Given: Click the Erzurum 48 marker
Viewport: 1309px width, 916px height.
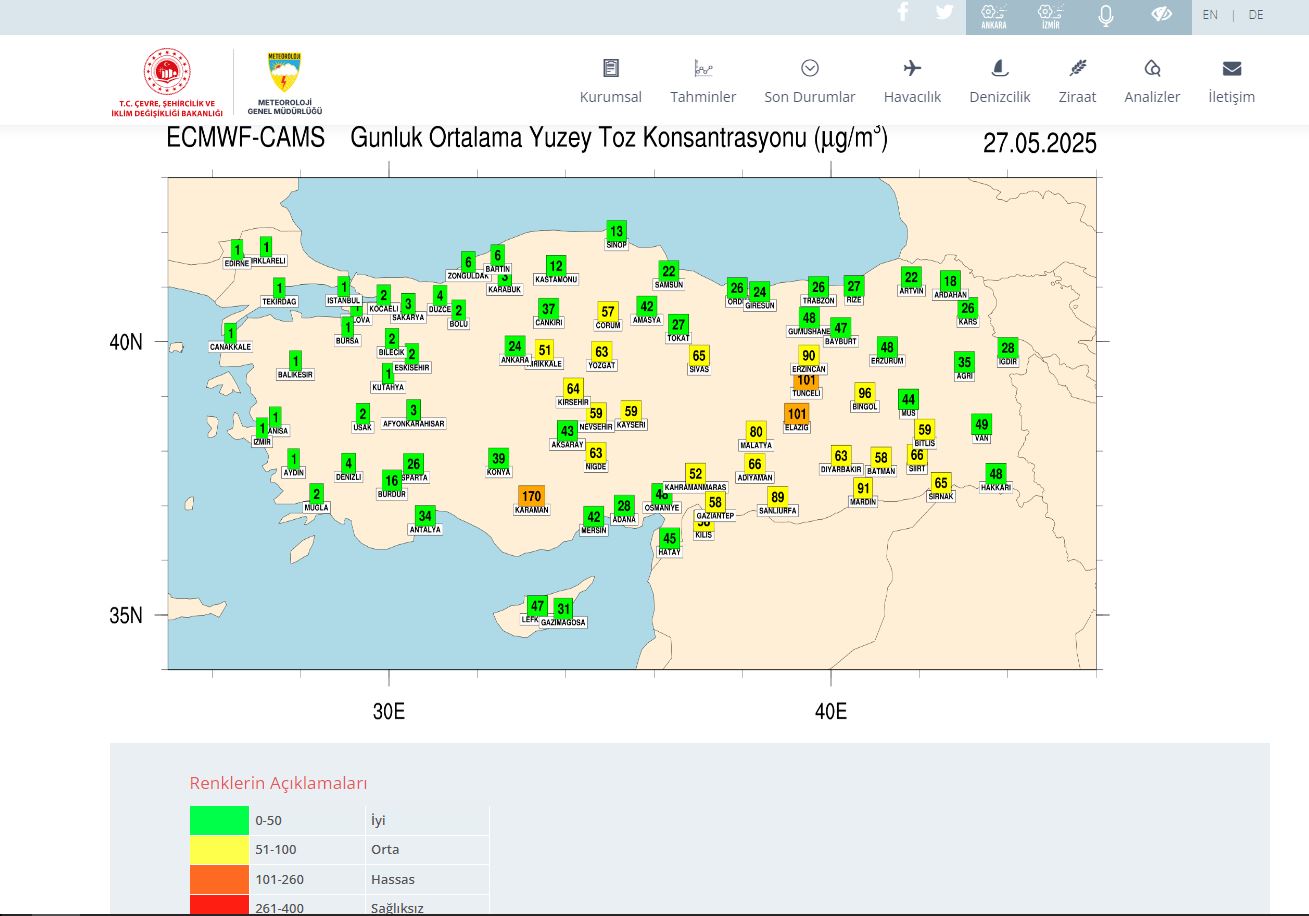Looking at the screenshot, I should tap(887, 347).
